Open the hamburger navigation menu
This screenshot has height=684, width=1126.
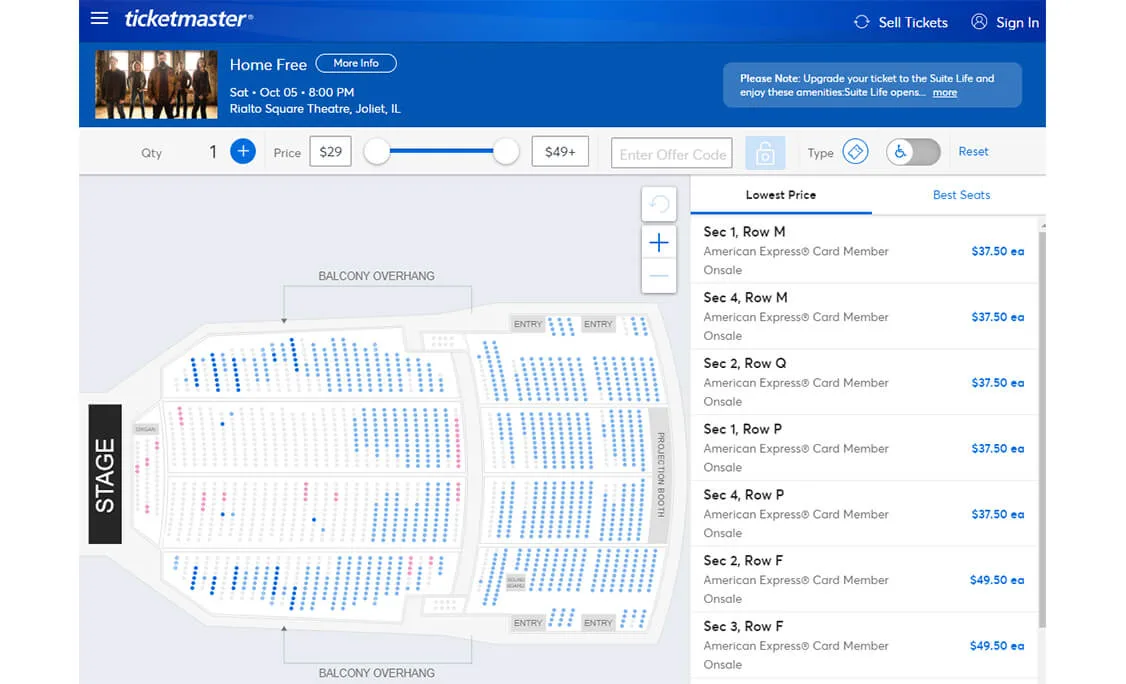(x=99, y=19)
